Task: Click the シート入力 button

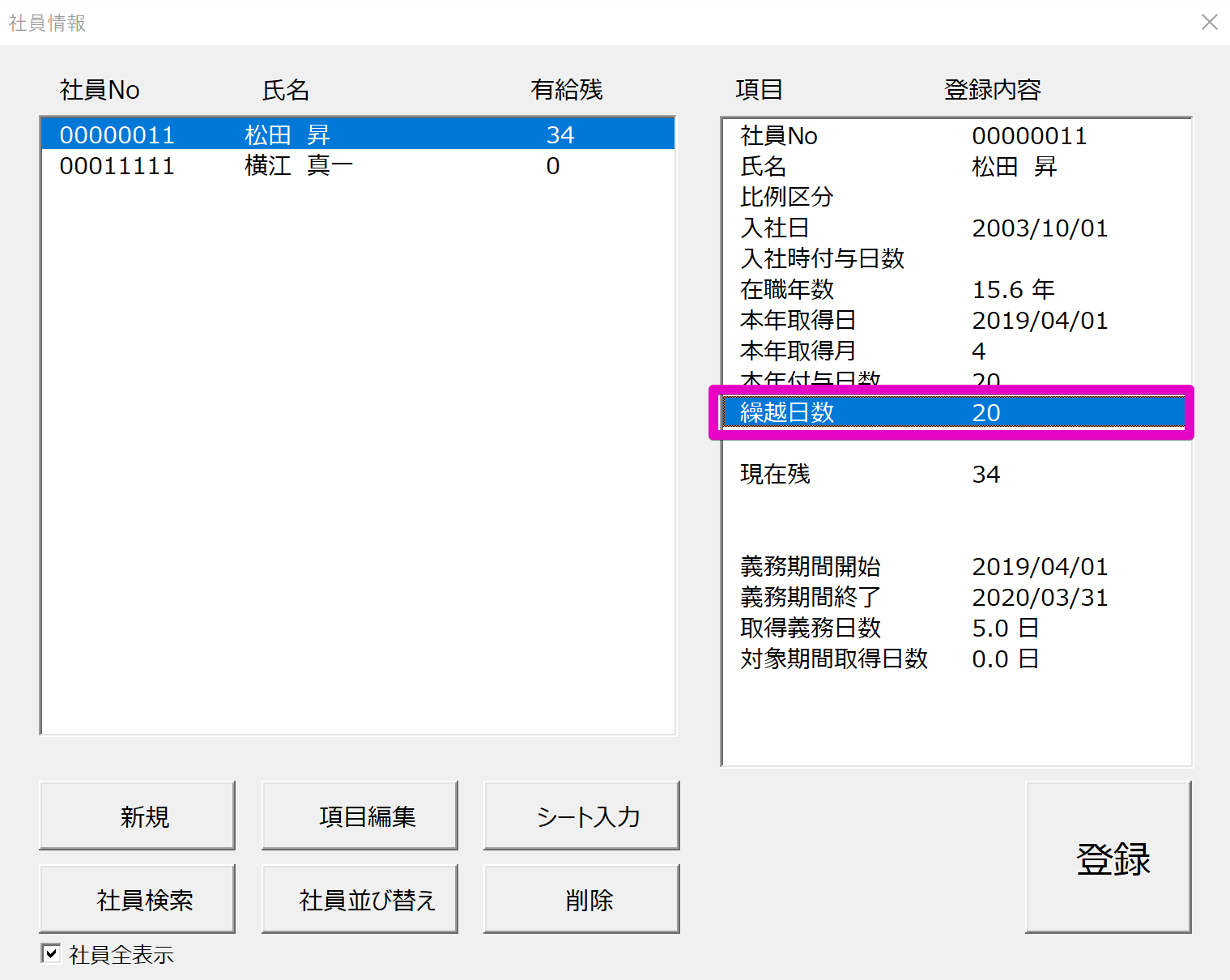Action: (x=581, y=816)
